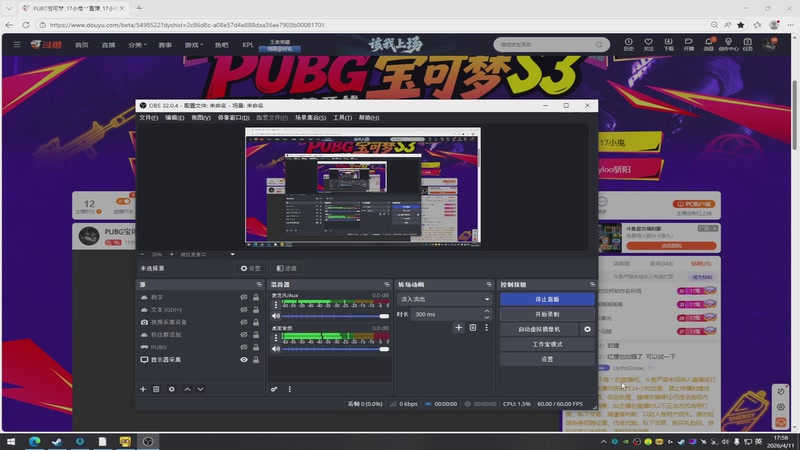
Task: Open transition properties dots menu
Action: (x=486, y=328)
